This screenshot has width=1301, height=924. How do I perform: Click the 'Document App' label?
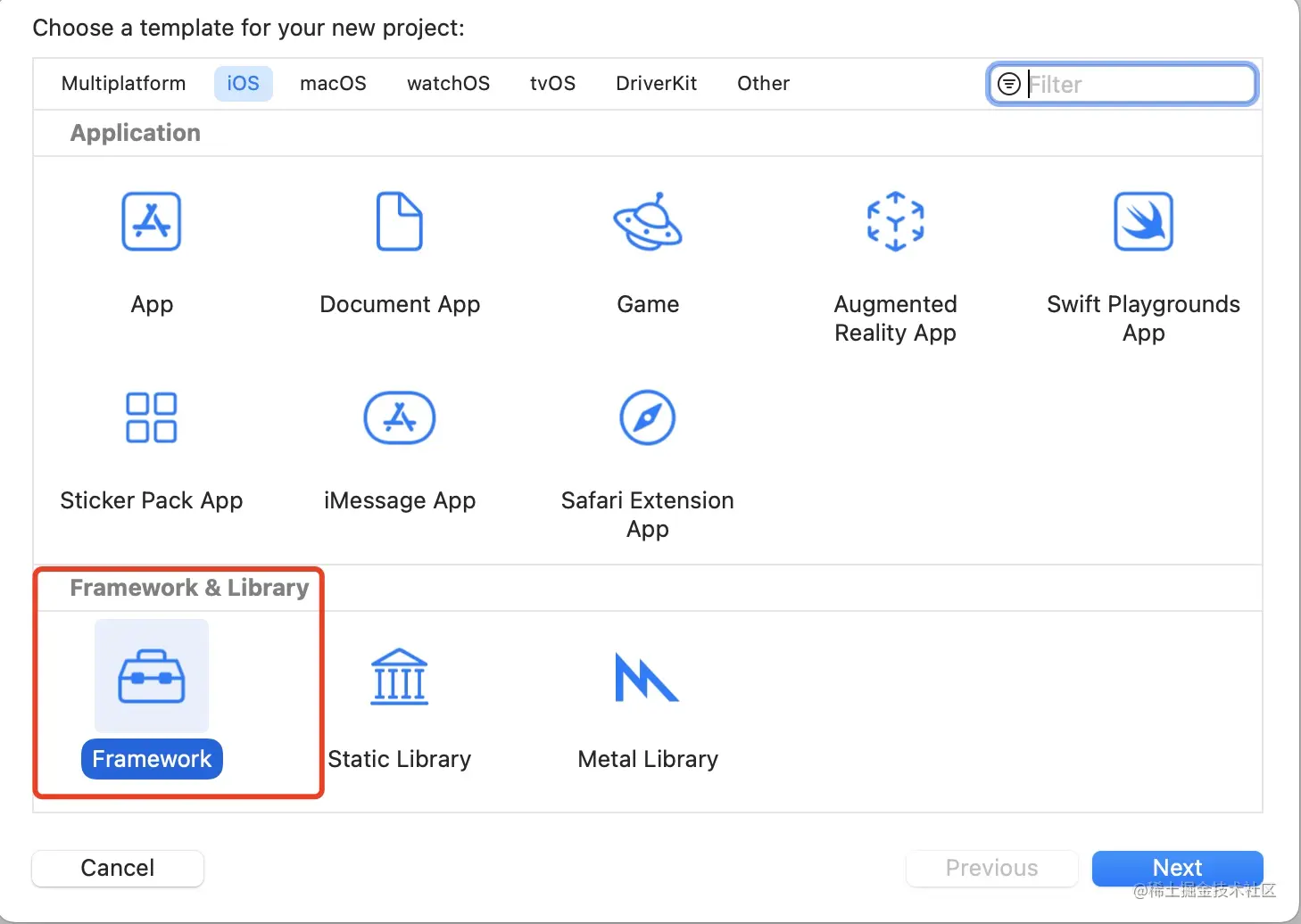[400, 305]
